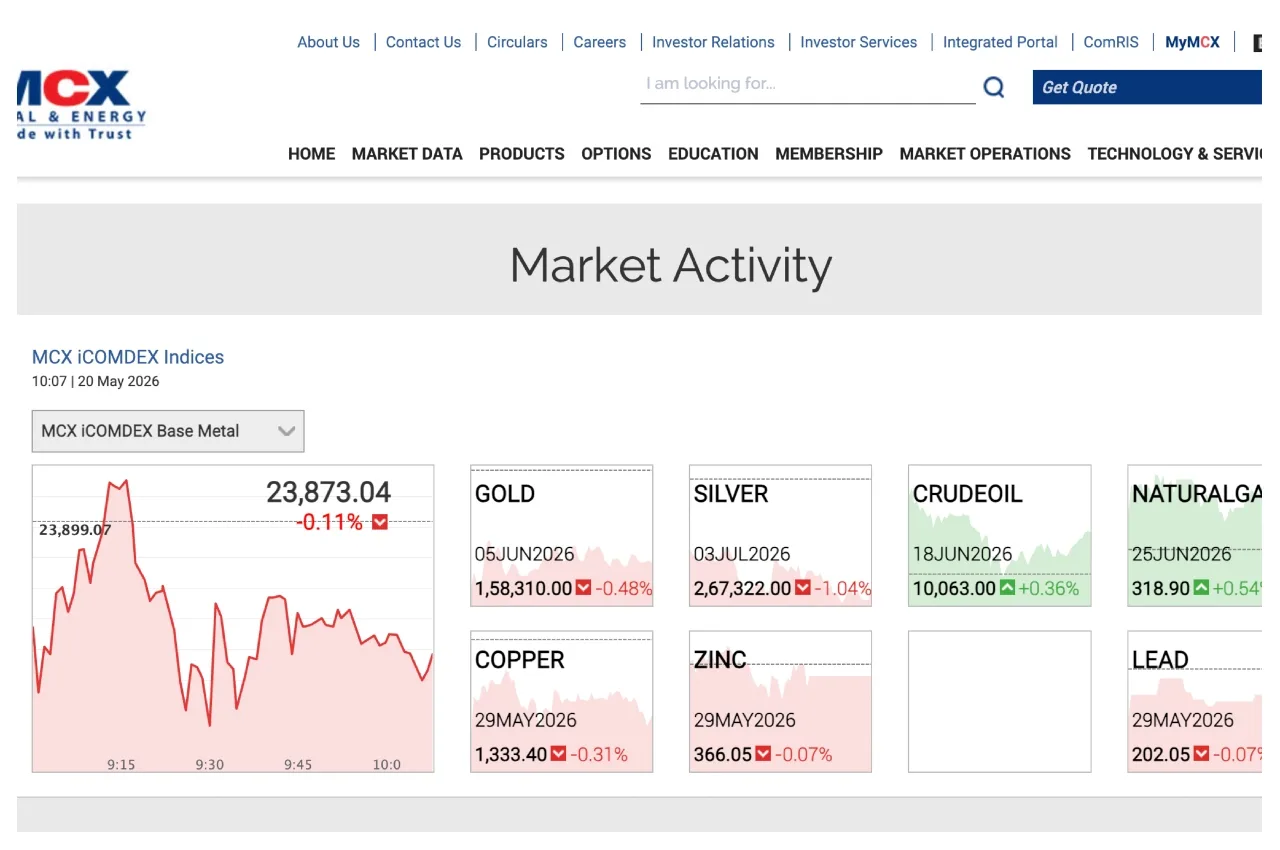Image resolution: width=1280 pixels, height=850 pixels.
Task: Click the GOLD price 1,58,310.00
Action: [x=523, y=588]
